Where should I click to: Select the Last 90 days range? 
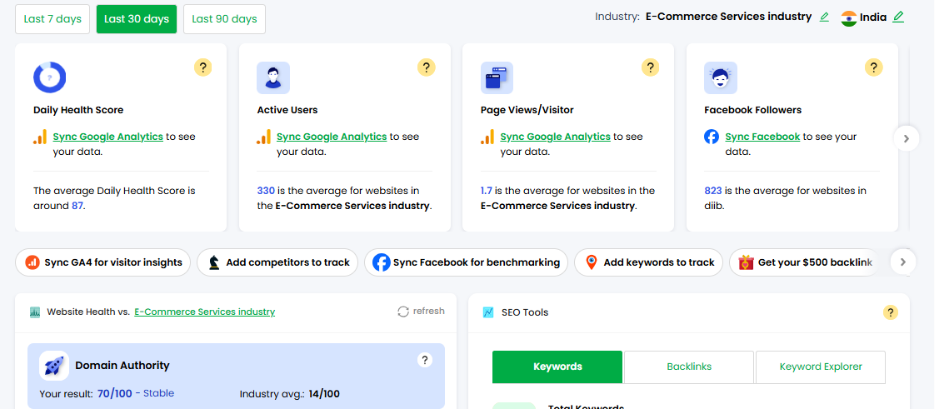pyautogui.click(x=223, y=18)
